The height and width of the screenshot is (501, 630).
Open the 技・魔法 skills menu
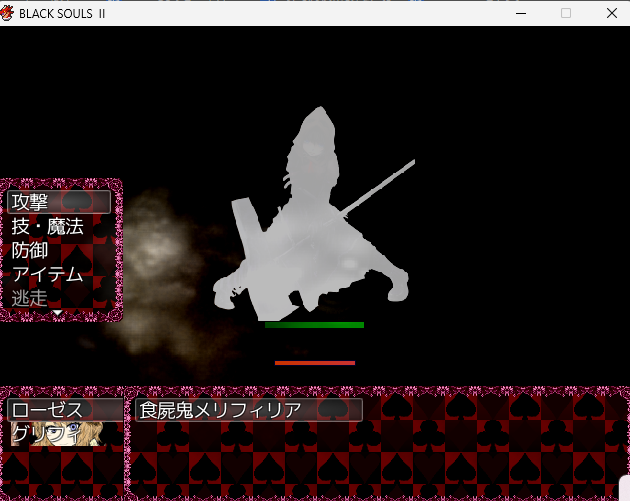coord(47,227)
